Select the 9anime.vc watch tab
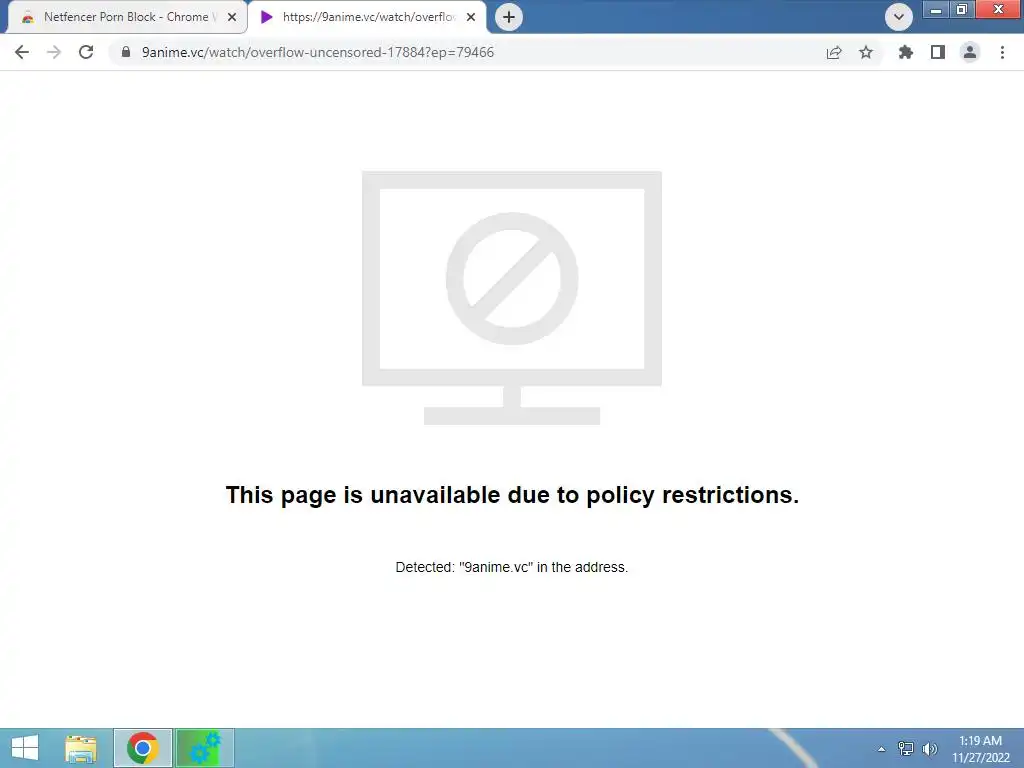 pos(366,17)
